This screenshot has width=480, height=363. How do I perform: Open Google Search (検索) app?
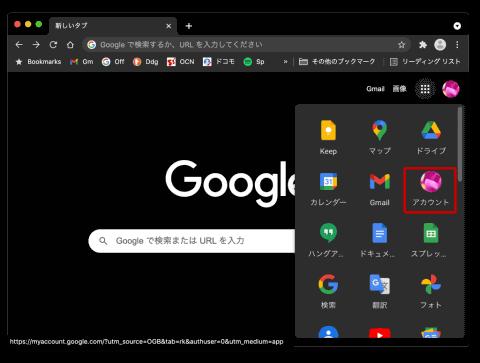328,291
